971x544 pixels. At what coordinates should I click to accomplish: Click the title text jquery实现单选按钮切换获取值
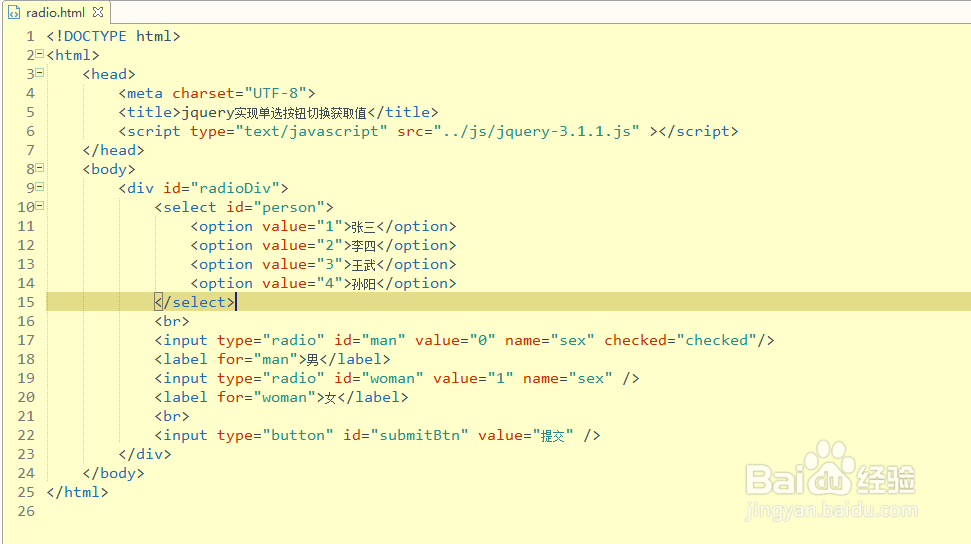274,113
